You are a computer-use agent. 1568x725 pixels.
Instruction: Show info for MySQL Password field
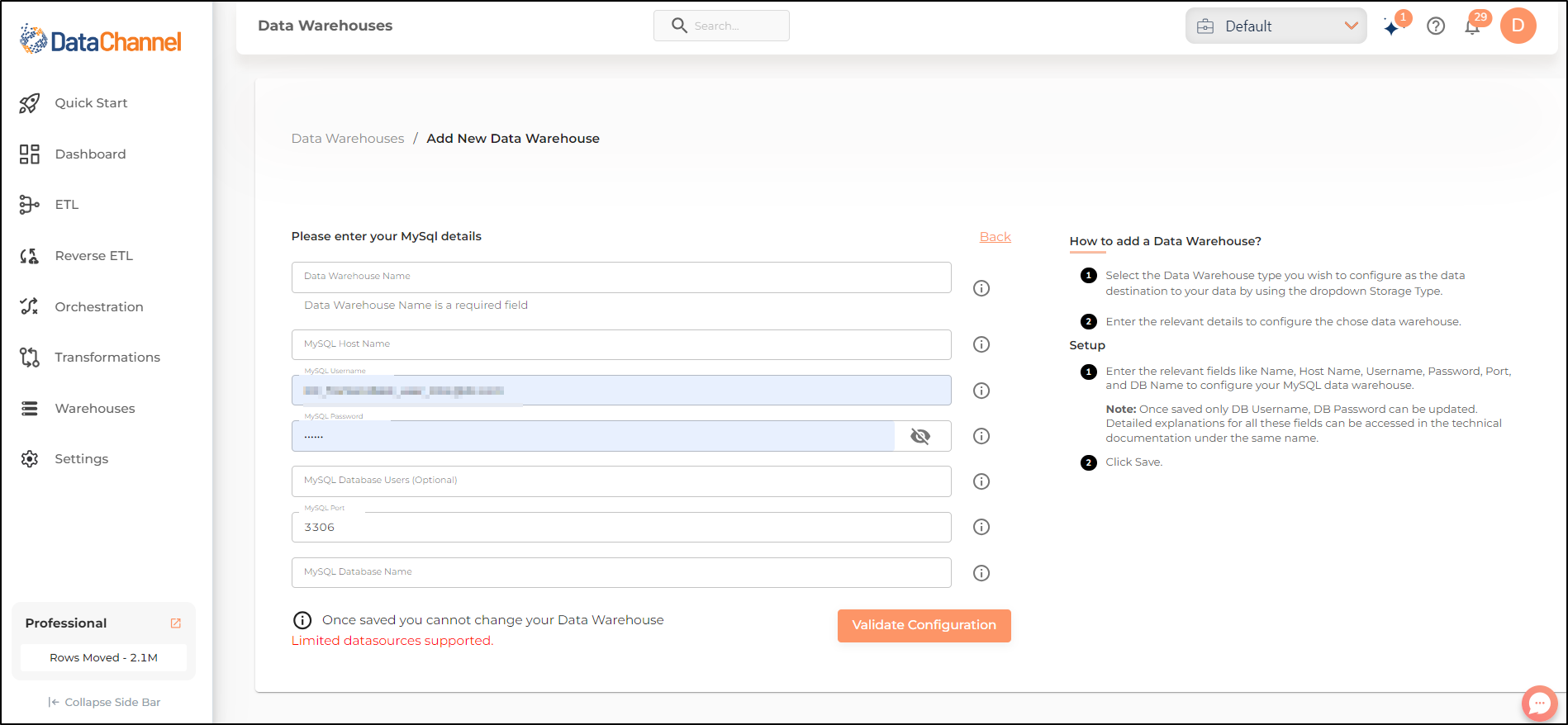[981, 436]
